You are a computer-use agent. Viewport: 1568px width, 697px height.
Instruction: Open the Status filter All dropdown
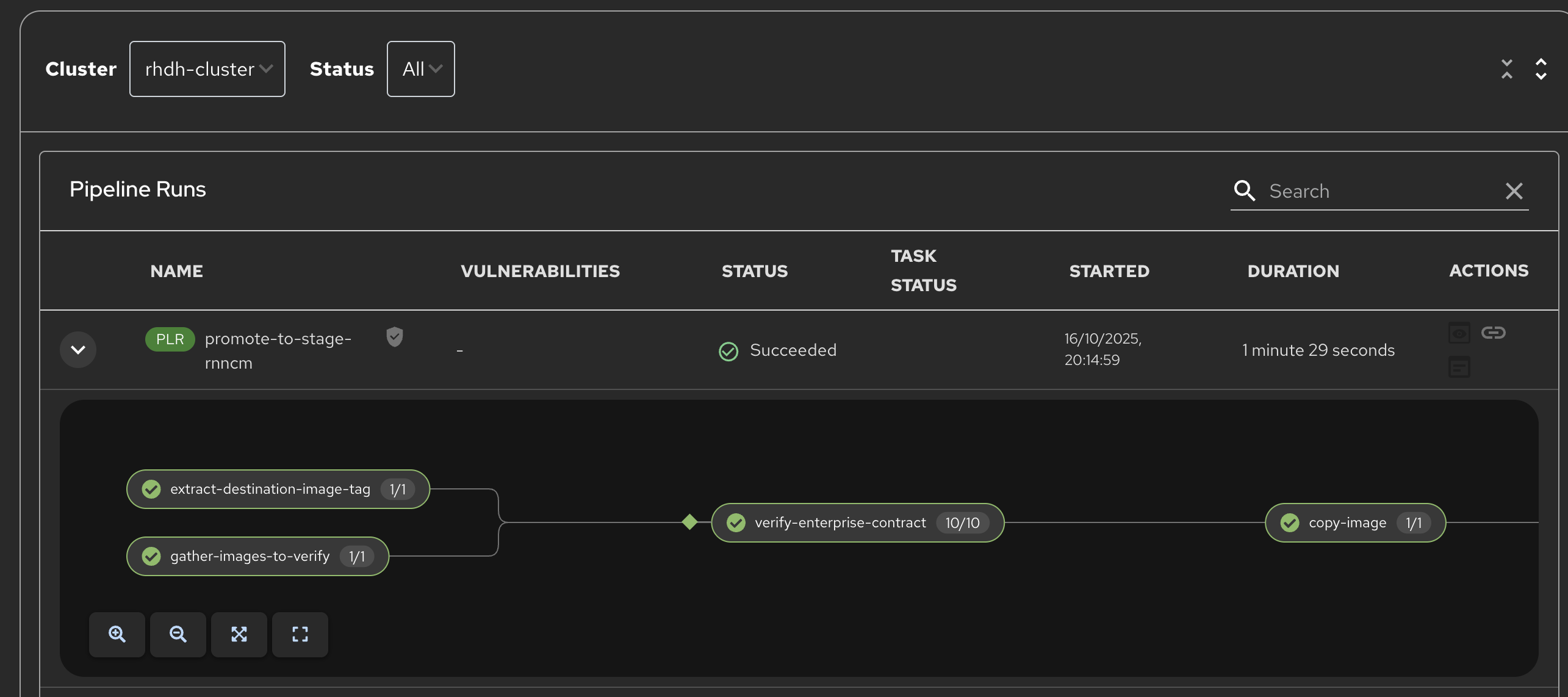[421, 69]
